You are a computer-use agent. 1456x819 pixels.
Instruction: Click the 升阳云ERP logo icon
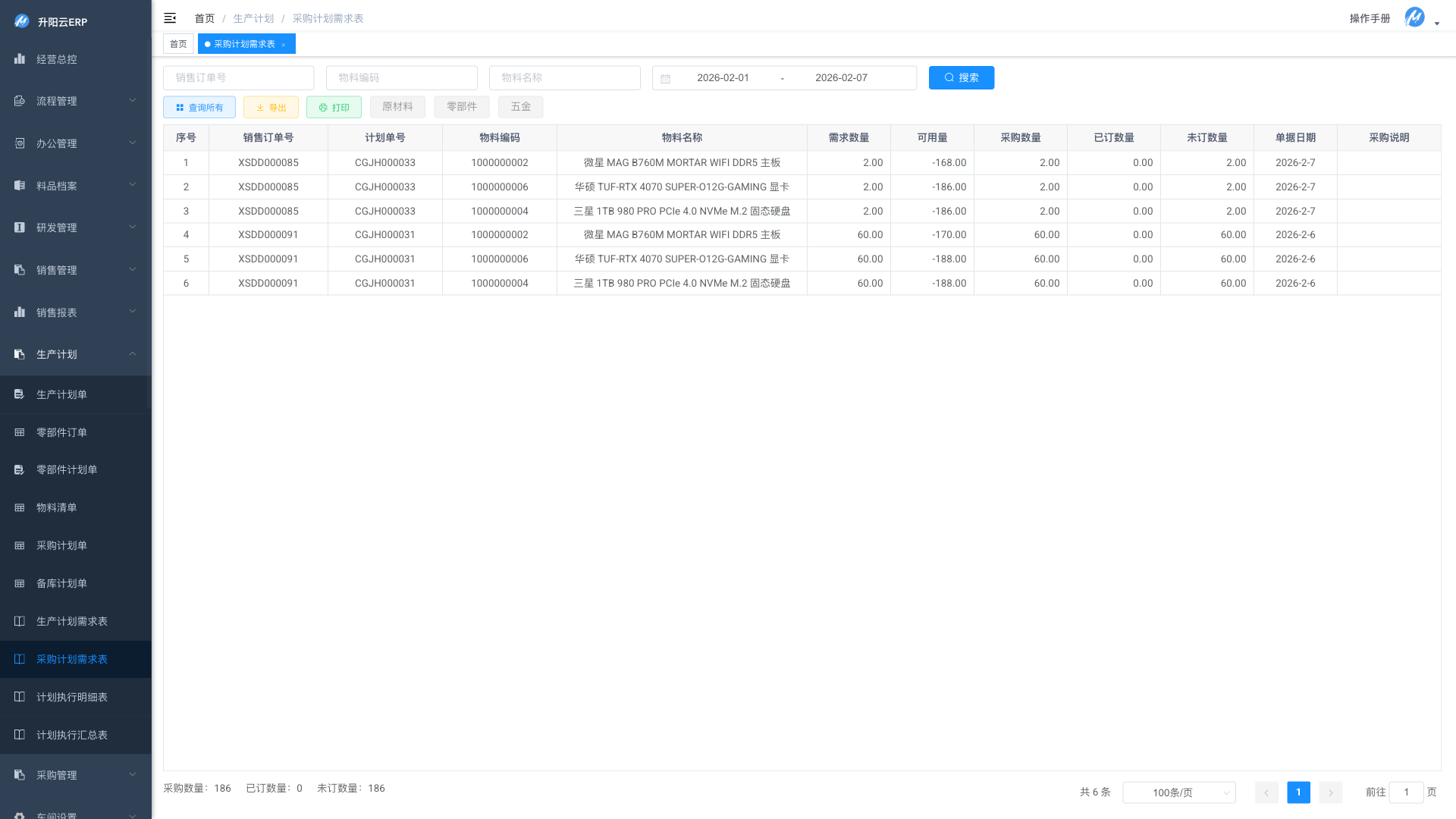[21, 21]
